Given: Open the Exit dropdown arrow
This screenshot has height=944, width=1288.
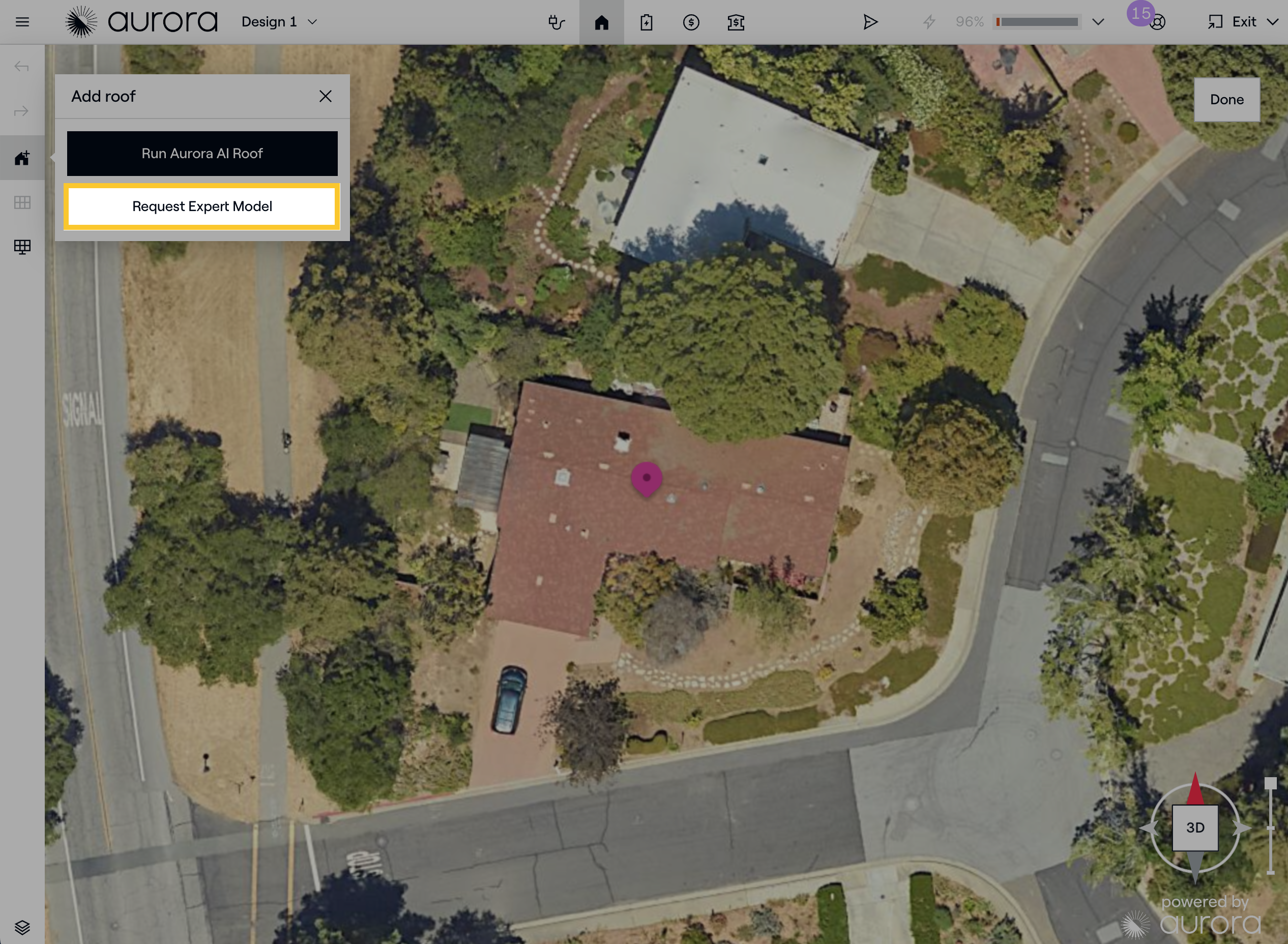Looking at the screenshot, I should tap(1272, 22).
